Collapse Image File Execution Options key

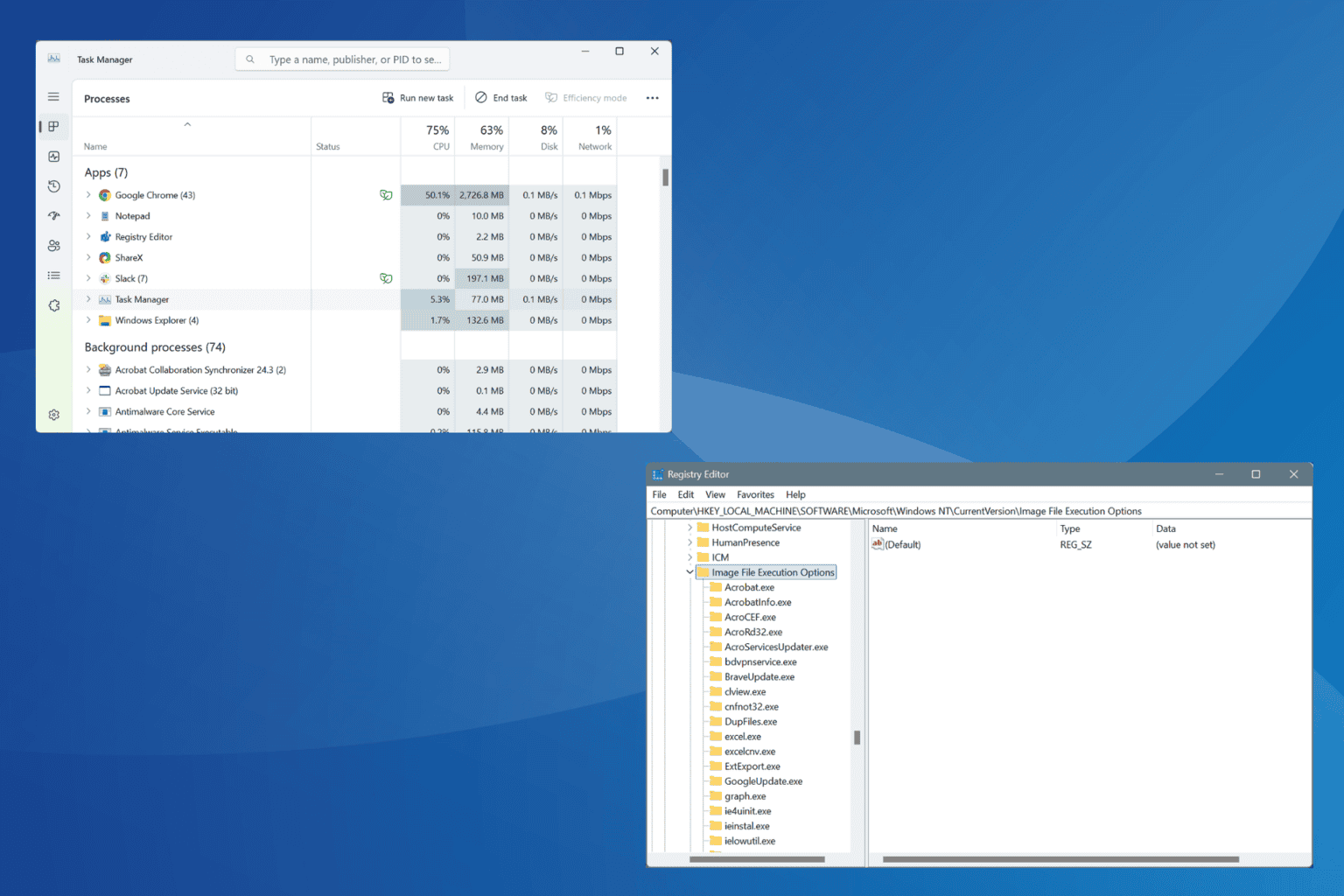[689, 572]
